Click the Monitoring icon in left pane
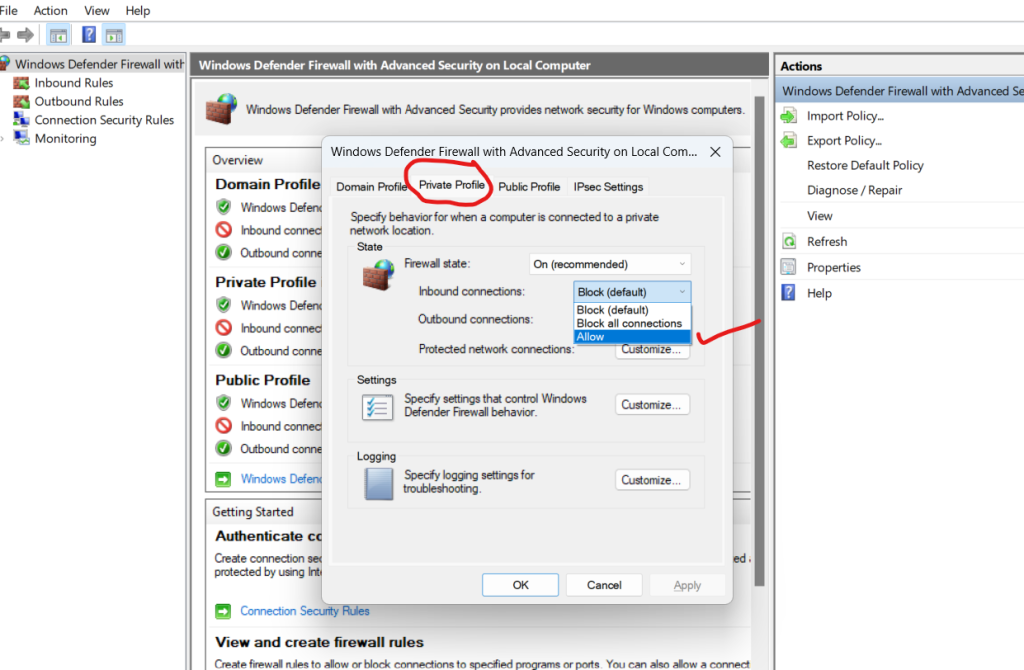The height and width of the screenshot is (670, 1024). point(22,139)
